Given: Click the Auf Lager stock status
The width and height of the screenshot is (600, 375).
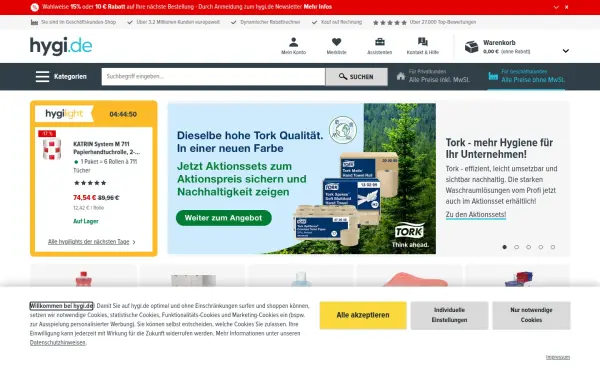Looking at the screenshot, I should pyautogui.click(x=86, y=221).
